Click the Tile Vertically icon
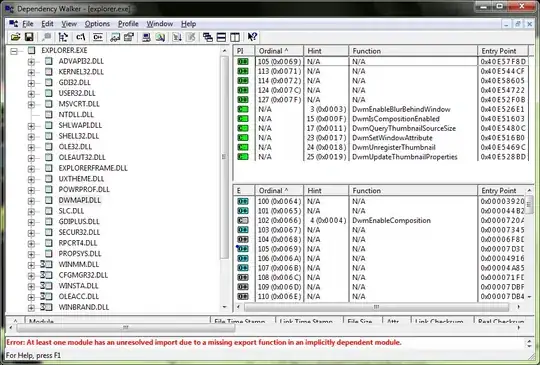The height and width of the screenshot is (365, 540). click(x=235, y=37)
